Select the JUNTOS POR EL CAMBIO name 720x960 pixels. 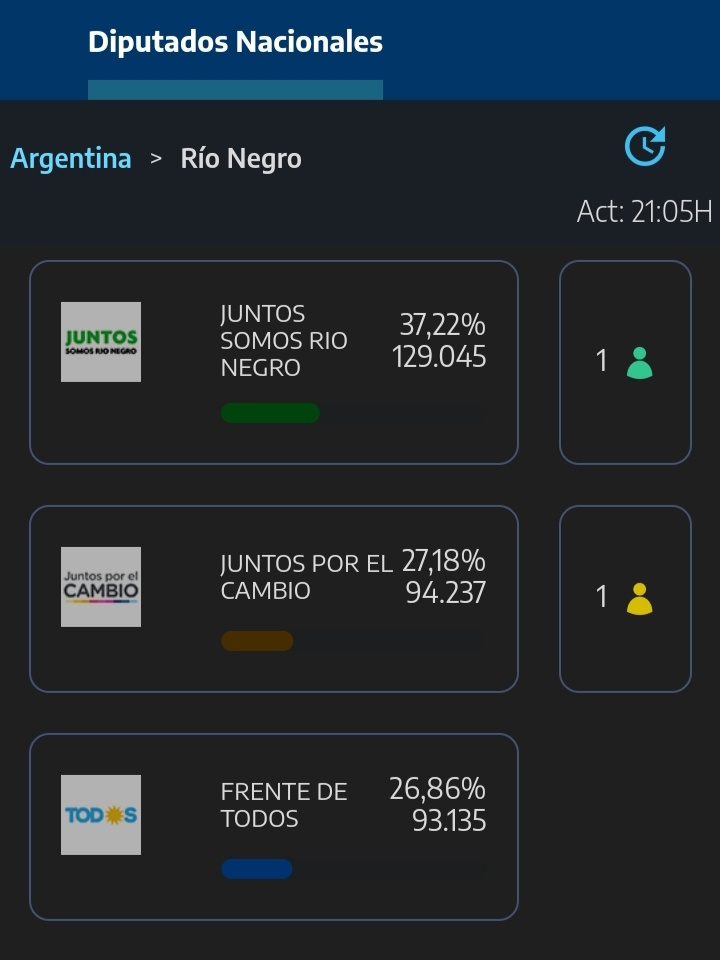306,577
